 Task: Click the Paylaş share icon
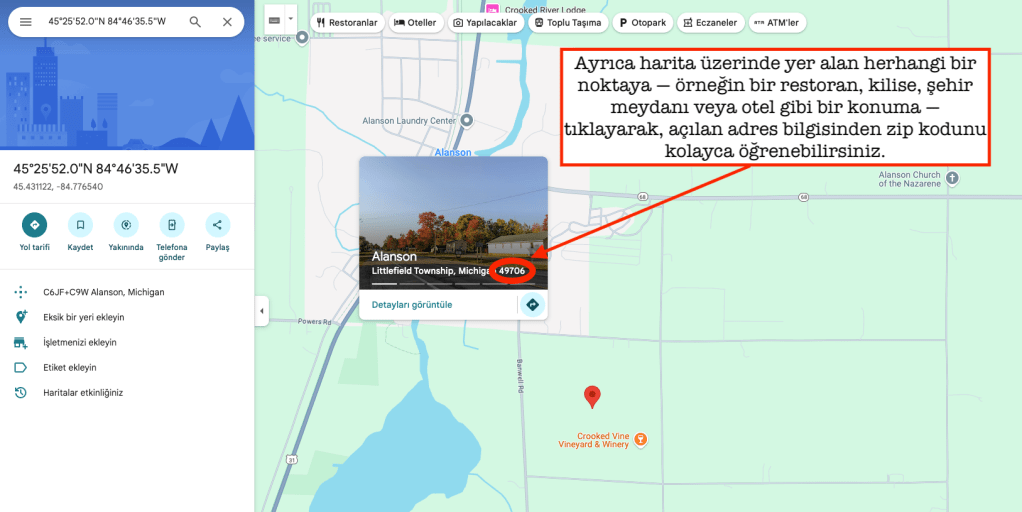coord(217,225)
